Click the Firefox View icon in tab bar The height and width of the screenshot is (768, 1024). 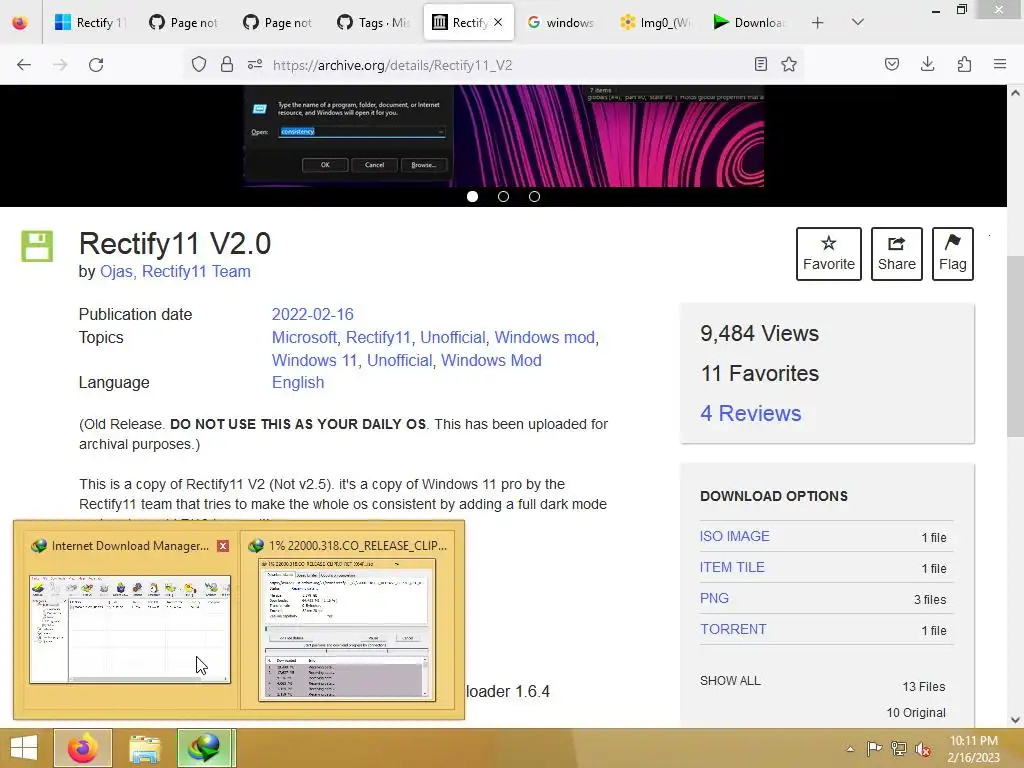pyautogui.click(x=20, y=23)
